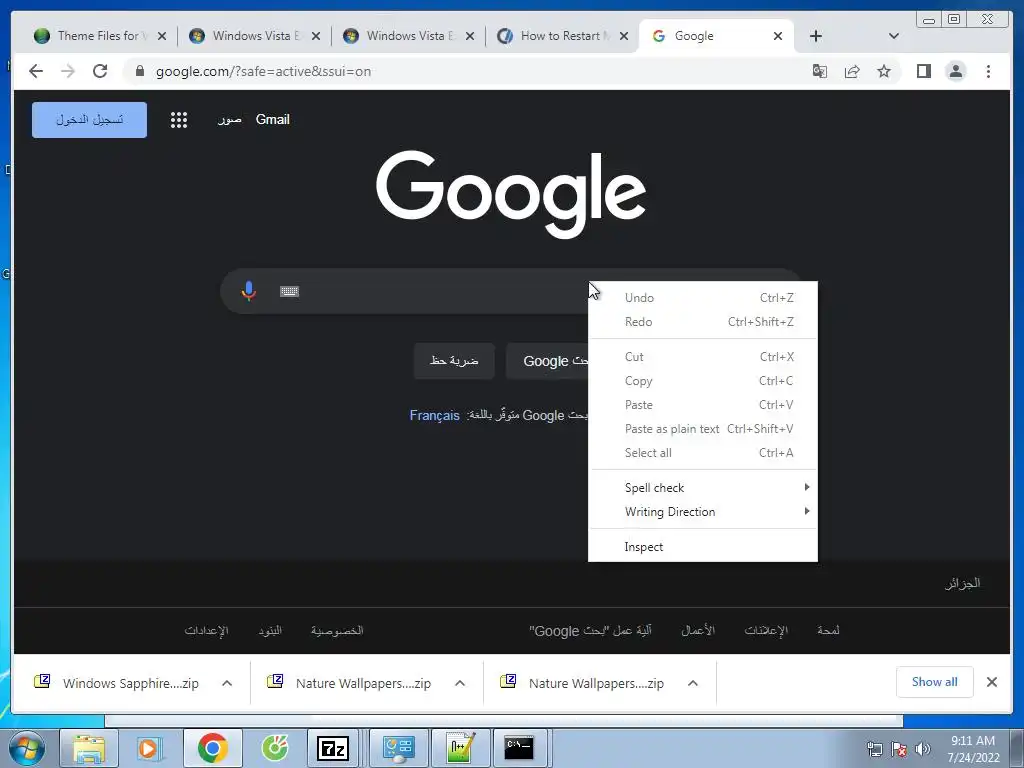Click the volume speaker tray icon

click(x=923, y=749)
